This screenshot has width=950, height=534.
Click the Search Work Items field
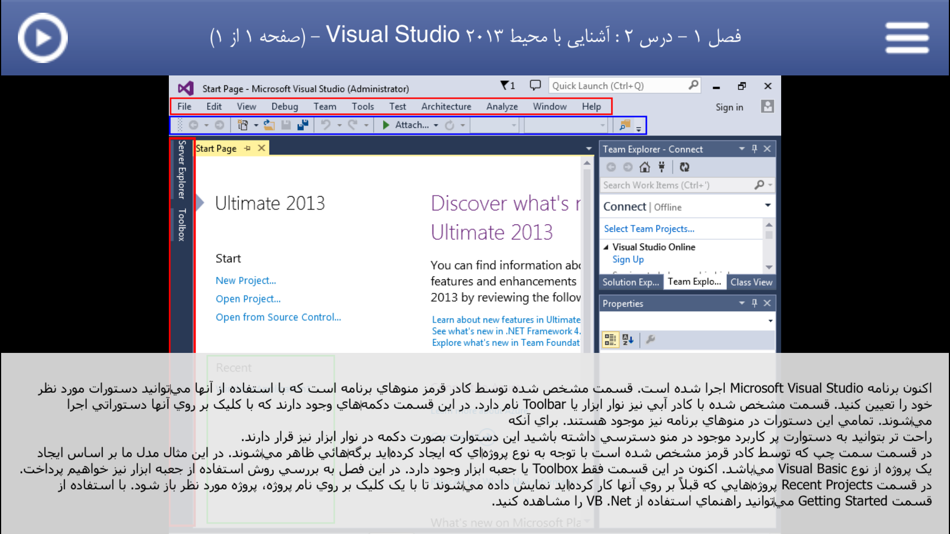pyautogui.click(x=687, y=185)
